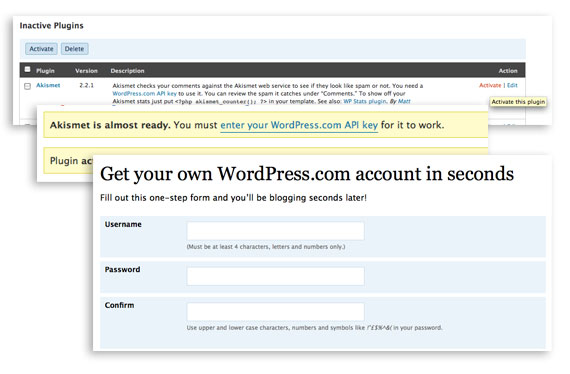Click the Inactive Plugins heading
Screen dimensions: 570x374
click(51, 25)
